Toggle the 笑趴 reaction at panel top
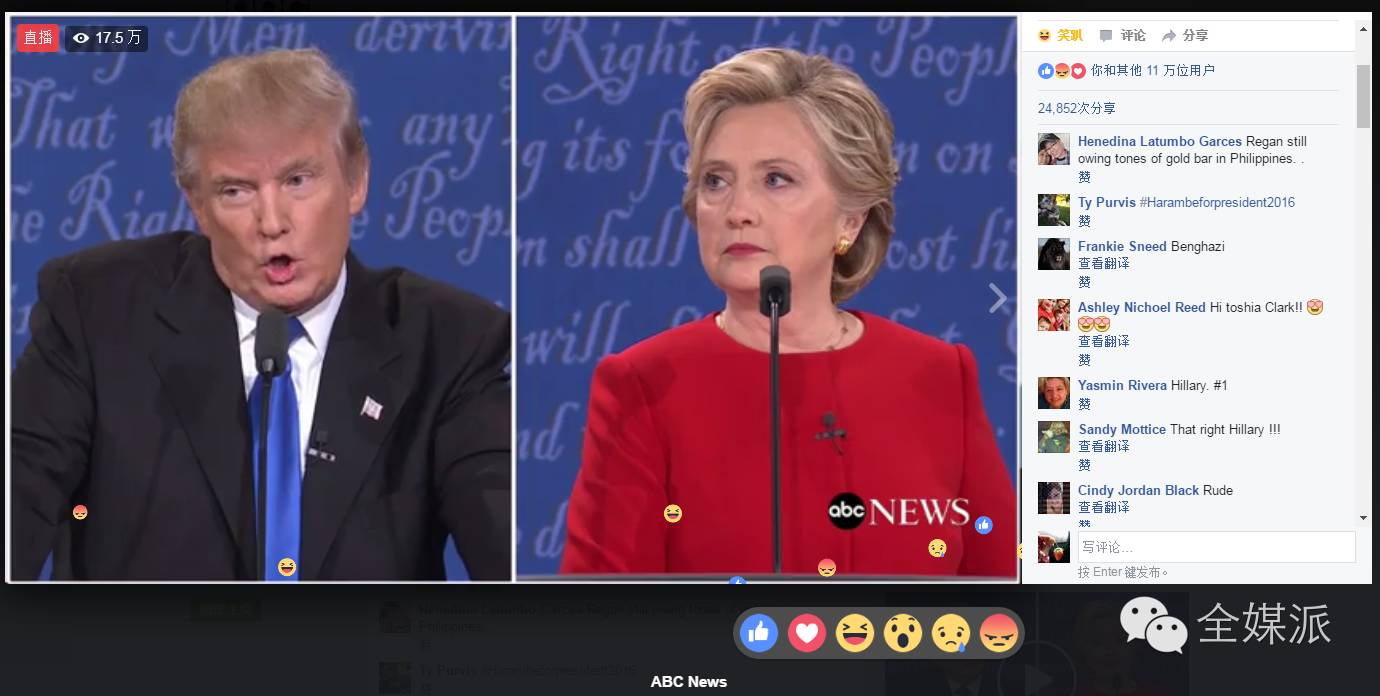 [x=1060, y=35]
